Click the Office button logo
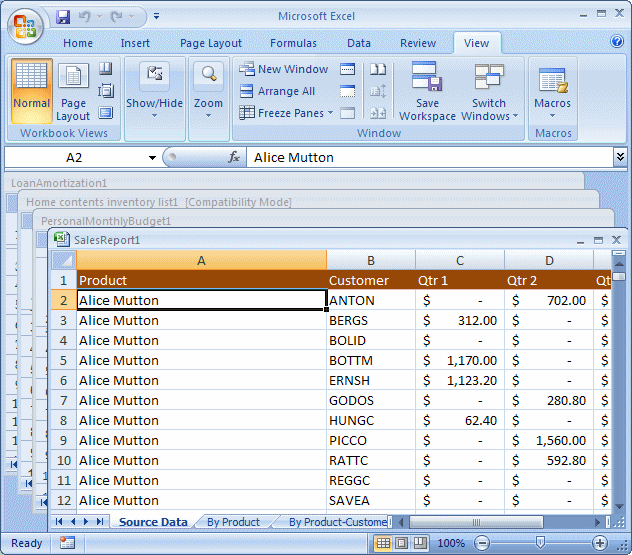632x555 pixels. point(25,27)
